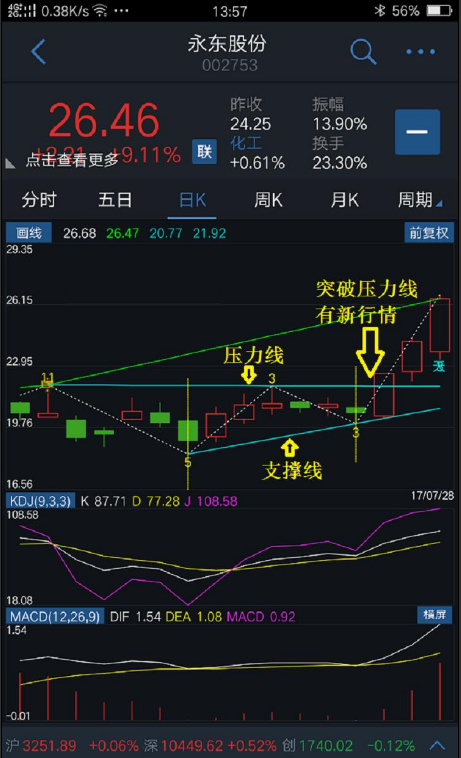Viewport: 461px width, 758px height.
Task: Select the latest red candlestick
Action: click(x=440, y=325)
